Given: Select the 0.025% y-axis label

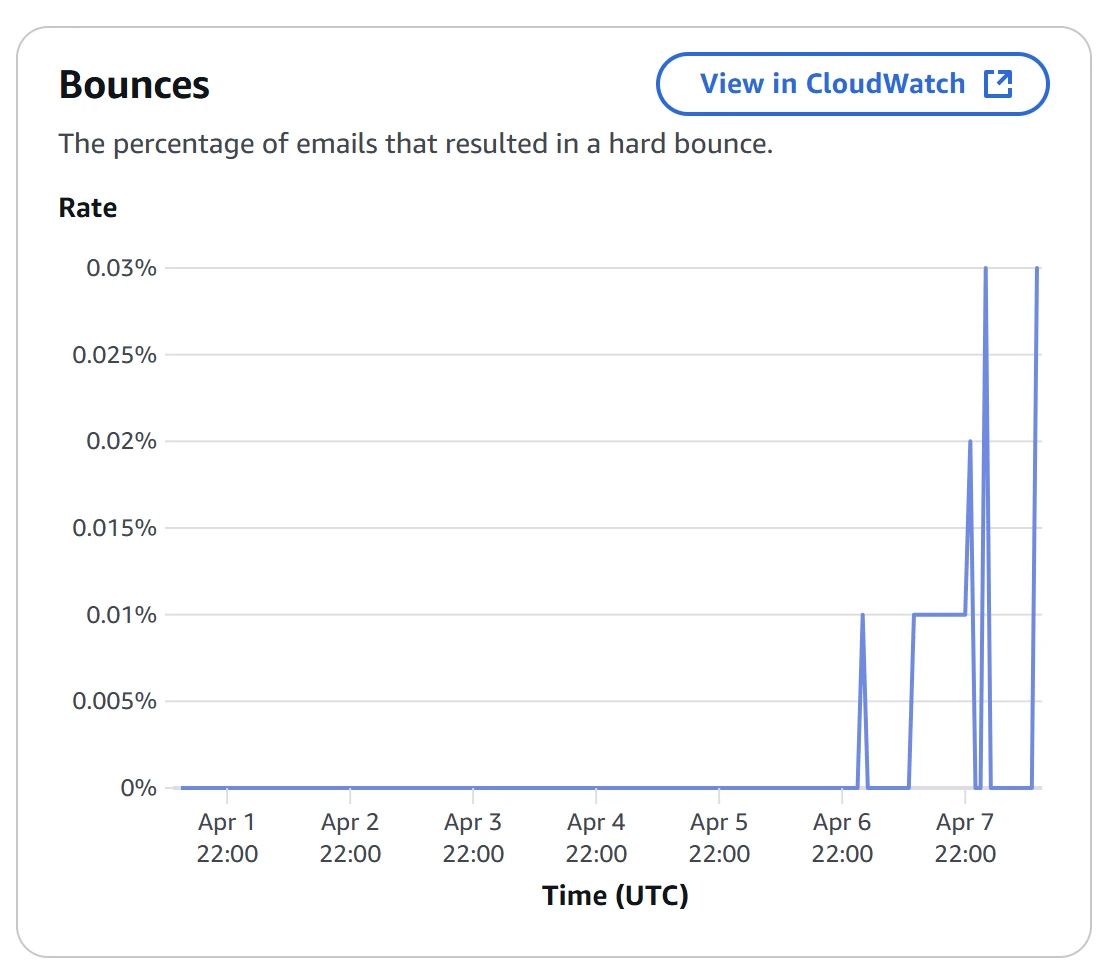Looking at the screenshot, I should pos(115,355).
